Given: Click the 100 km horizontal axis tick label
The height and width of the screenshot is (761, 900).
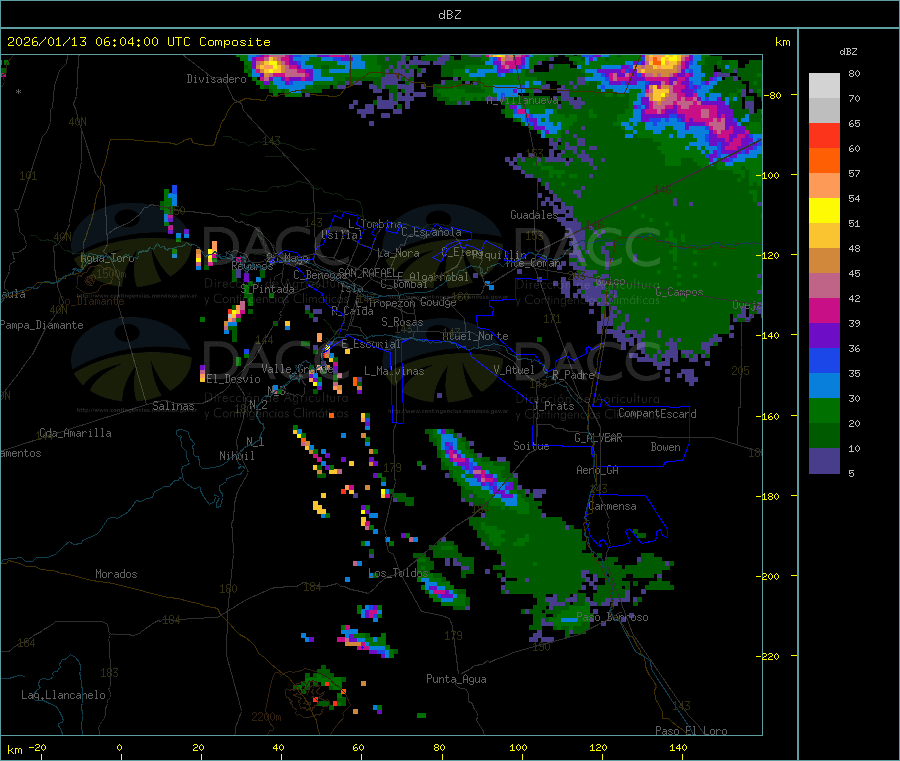Looking at the screenshot, I should click(518, 747).
